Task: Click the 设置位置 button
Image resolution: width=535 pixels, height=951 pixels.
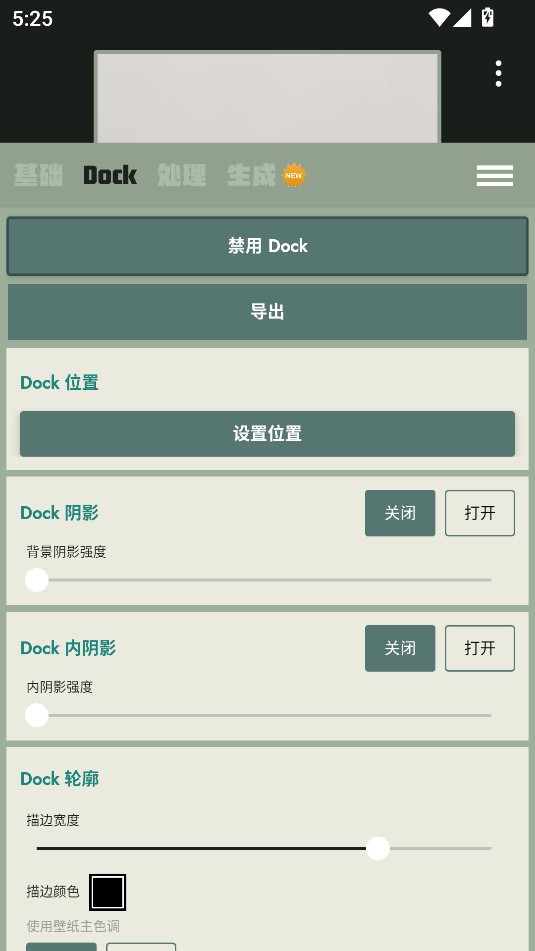Action: click(x=268, y=434)
